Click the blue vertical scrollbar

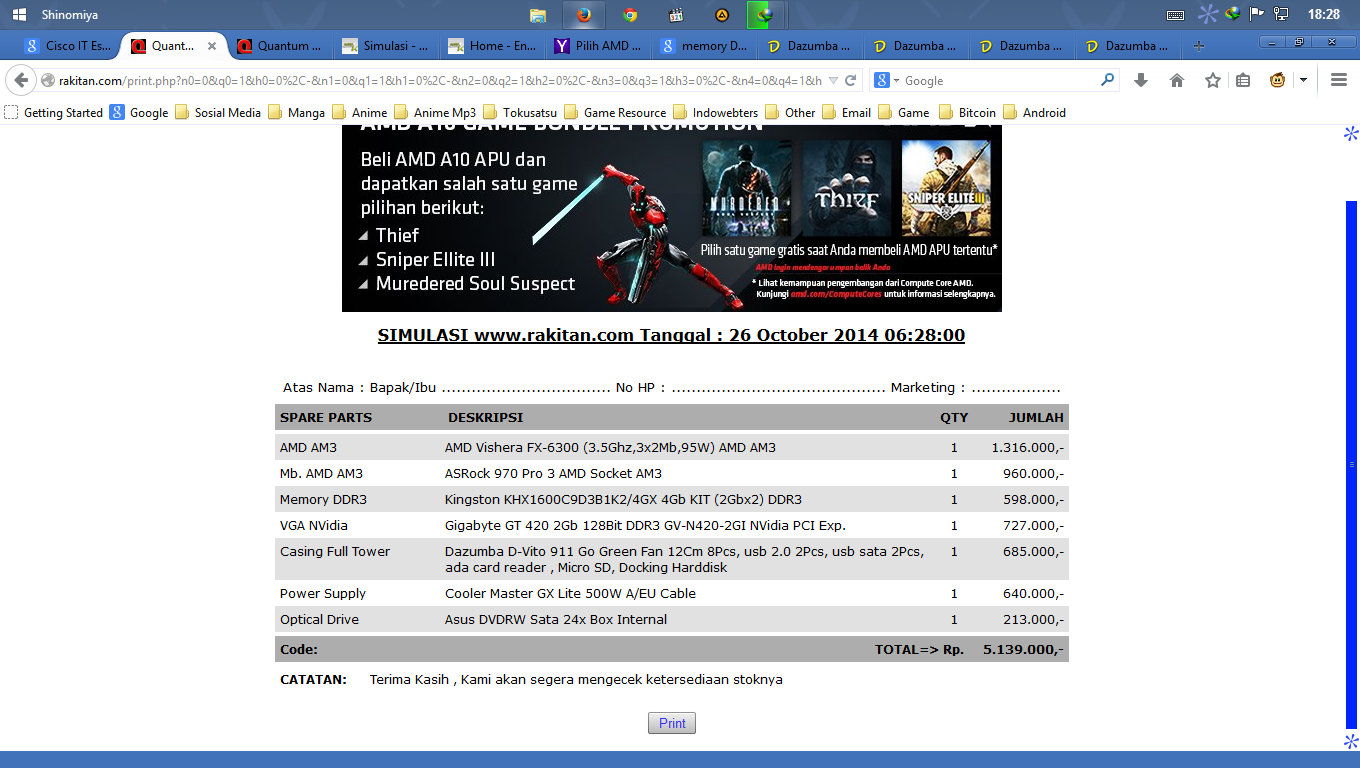[1351, 465]
